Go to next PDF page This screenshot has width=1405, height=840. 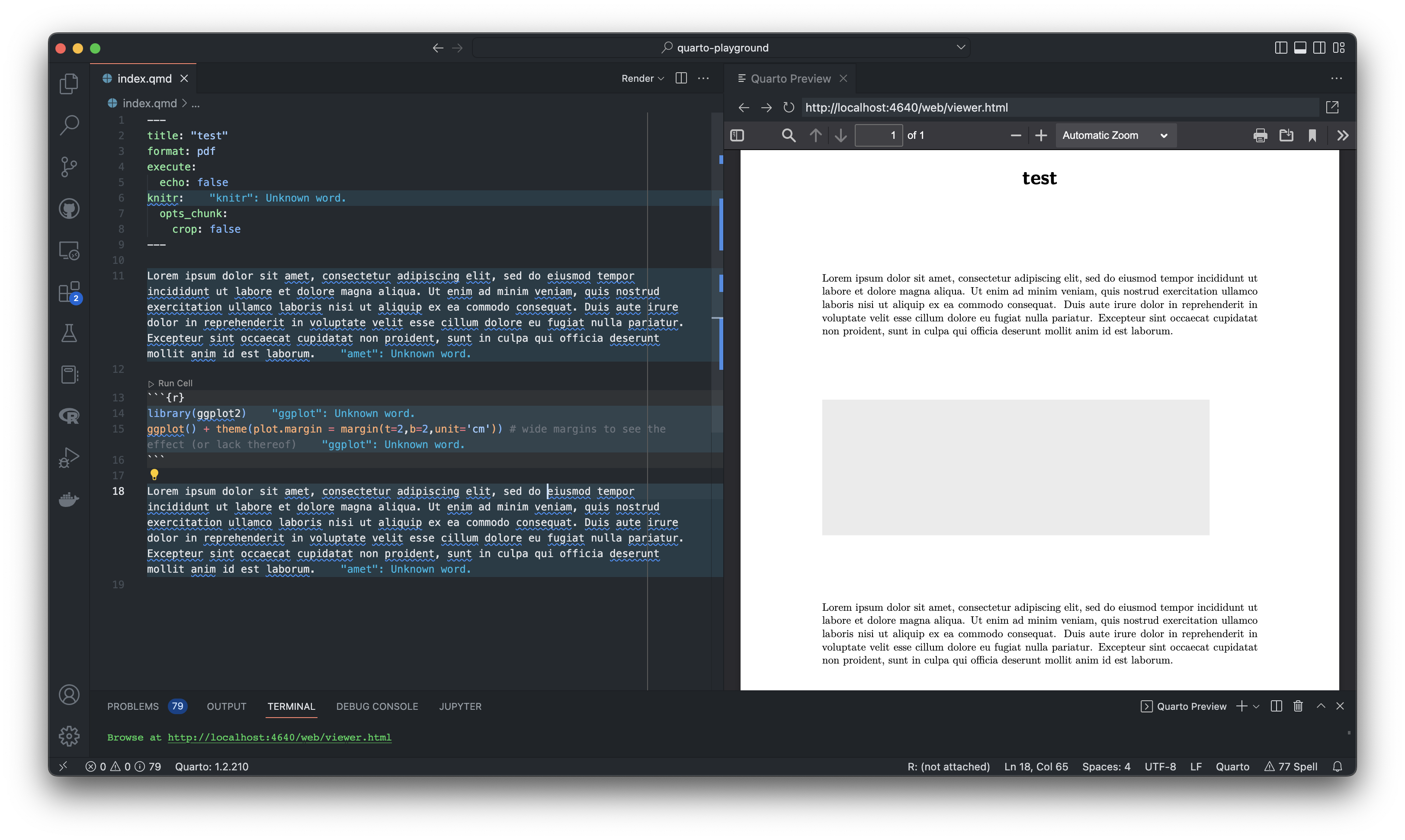840,135
